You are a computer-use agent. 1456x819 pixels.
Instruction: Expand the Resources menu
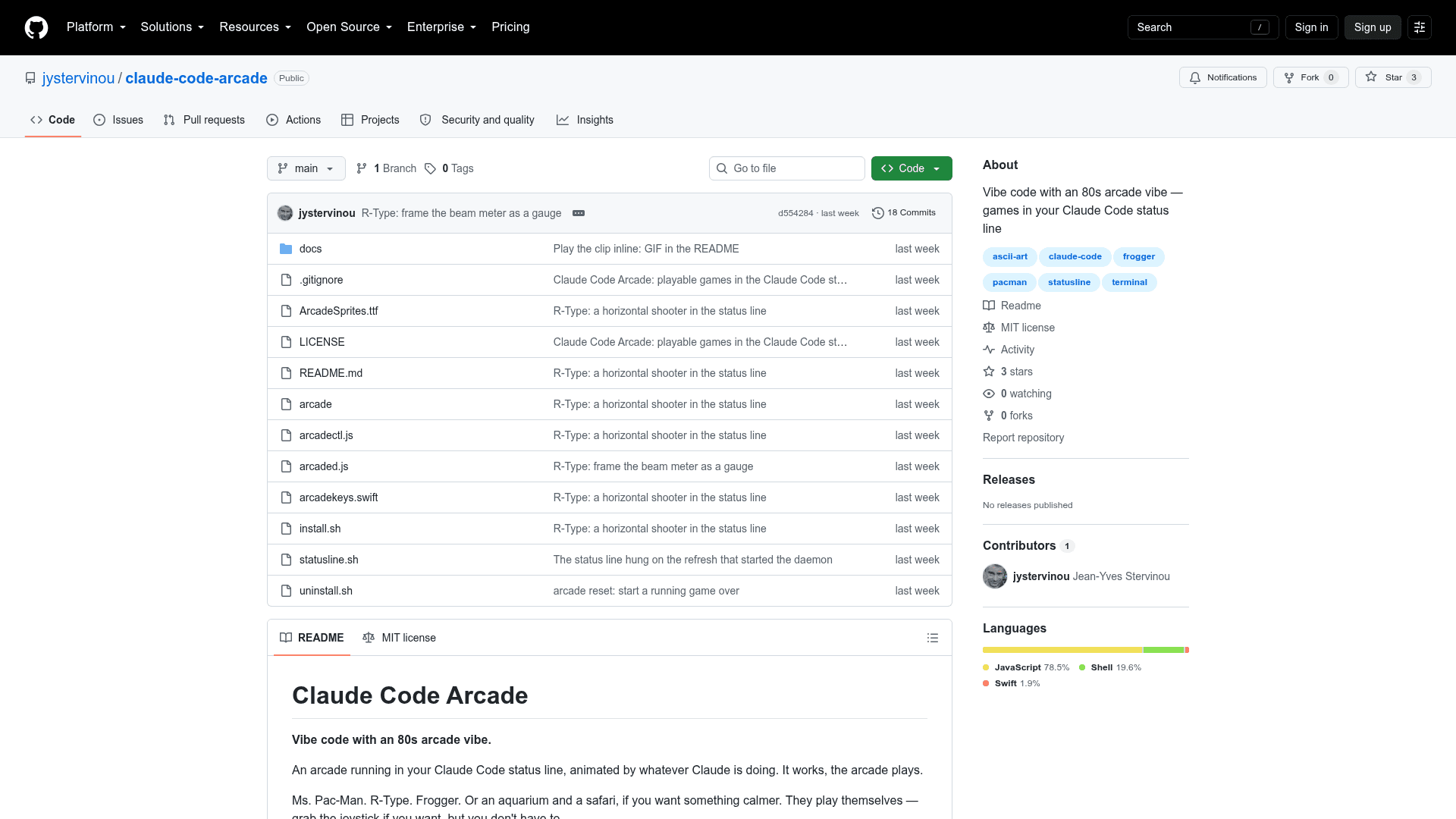tap(256, 27)
